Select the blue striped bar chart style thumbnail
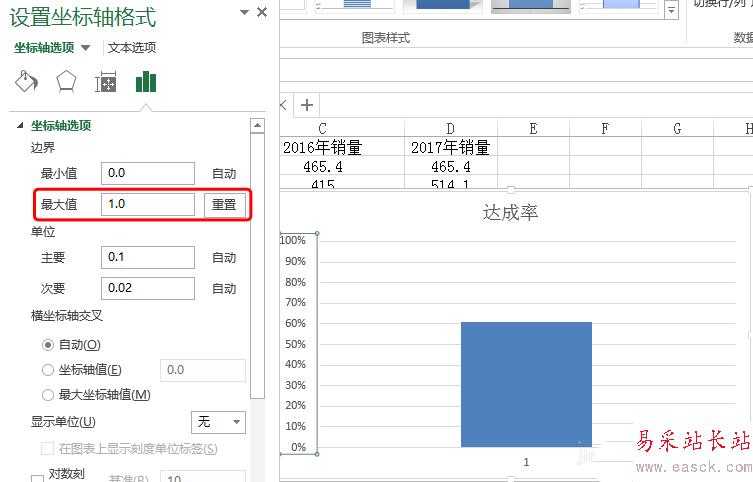This screenshot has width=753, height=482. pos(355,6)
